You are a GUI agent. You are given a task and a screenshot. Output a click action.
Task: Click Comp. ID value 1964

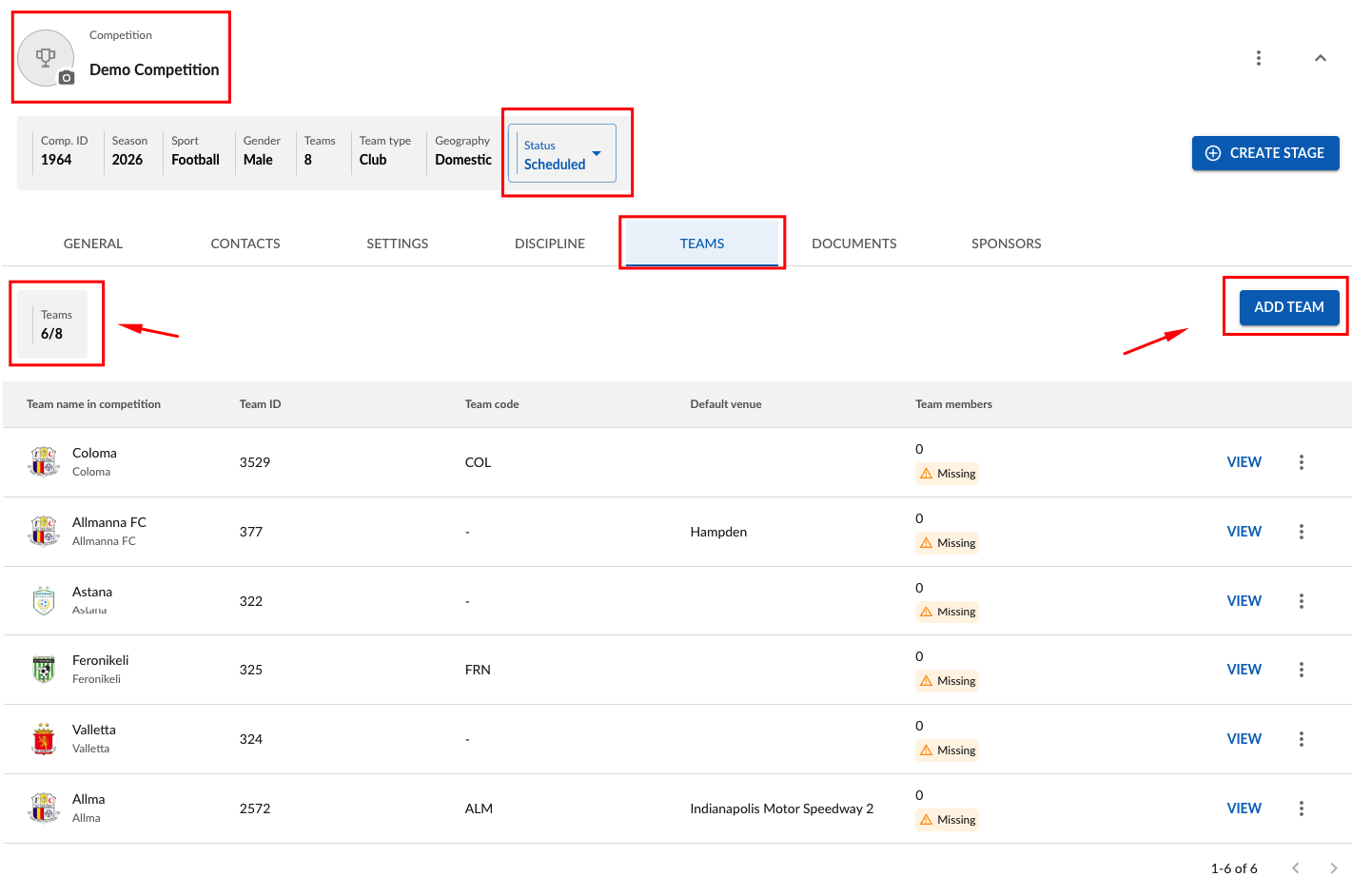[x=56, y=160]
